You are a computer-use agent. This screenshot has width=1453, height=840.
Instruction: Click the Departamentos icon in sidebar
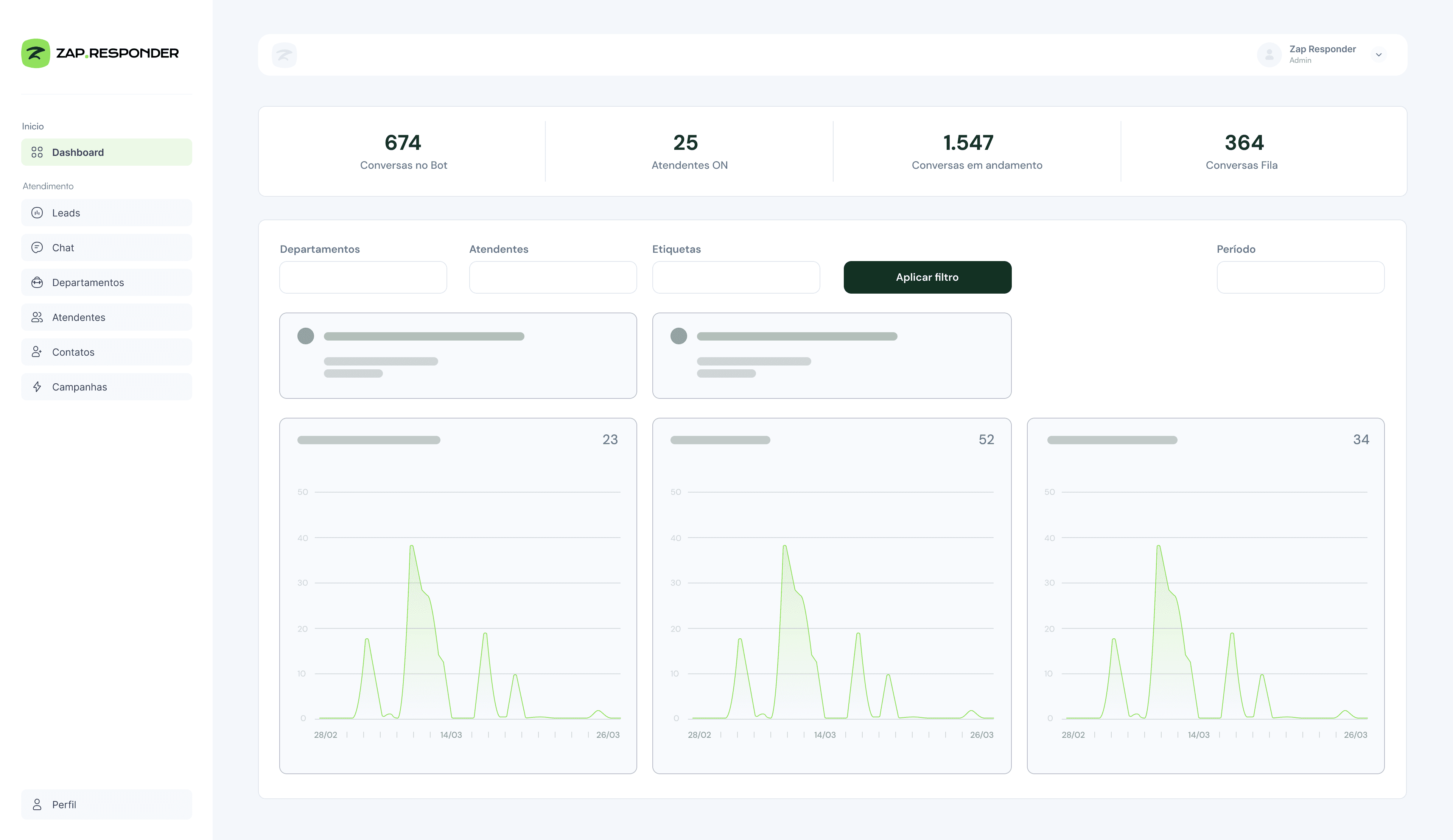click(x=37, y=283)
